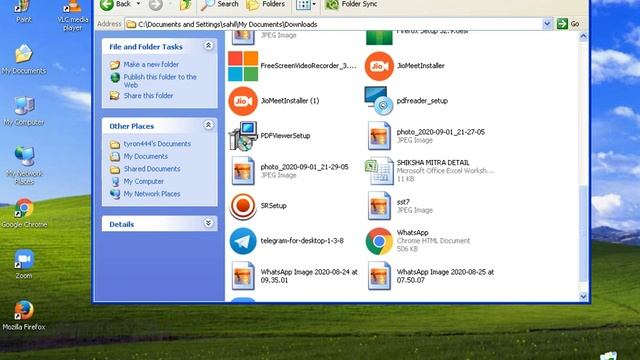This screenshot has width=640, height=360.
Task: Open Shared Documents link
Action: 152,169
